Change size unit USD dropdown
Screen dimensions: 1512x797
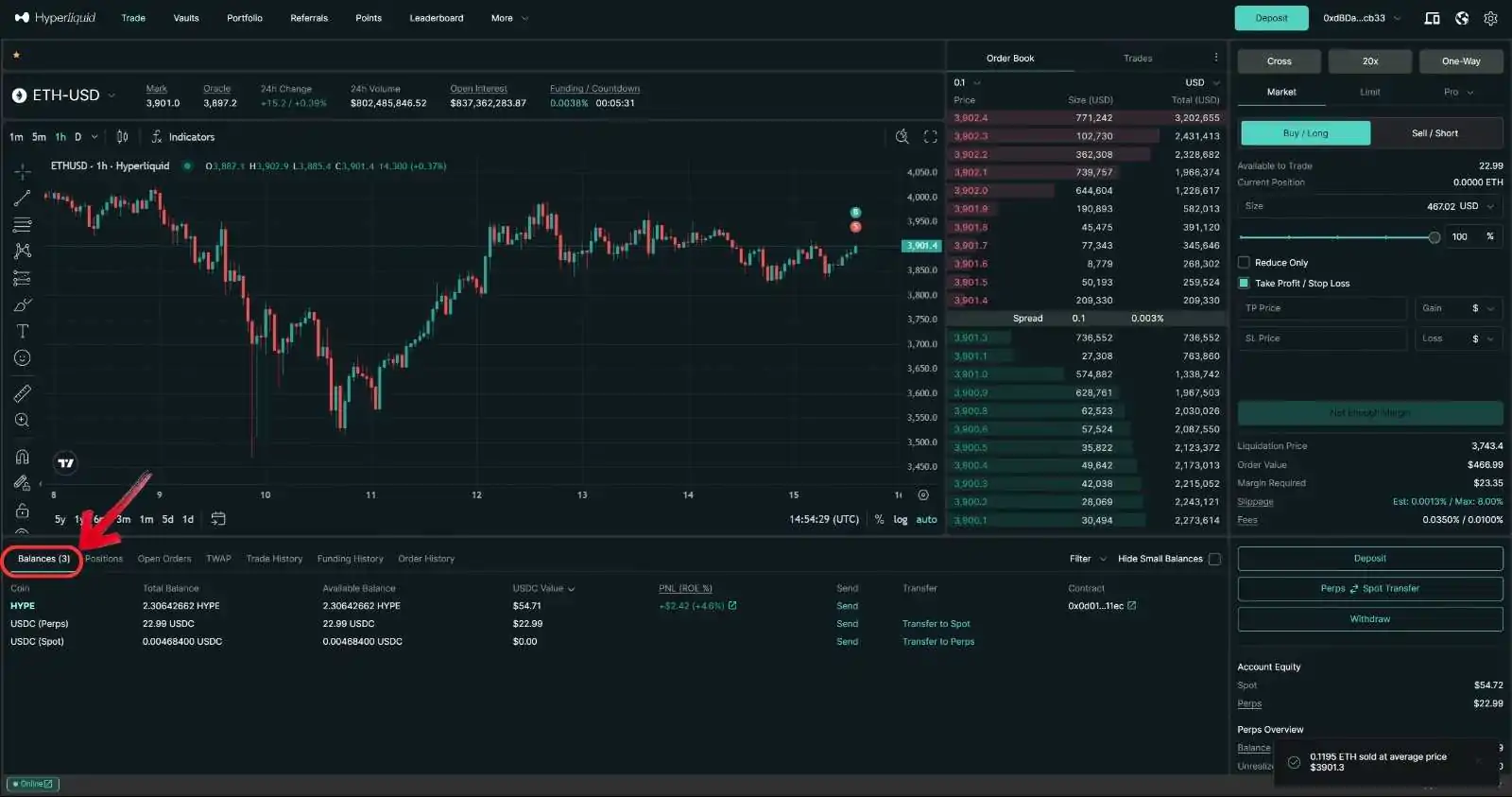tap(1477, 206)
